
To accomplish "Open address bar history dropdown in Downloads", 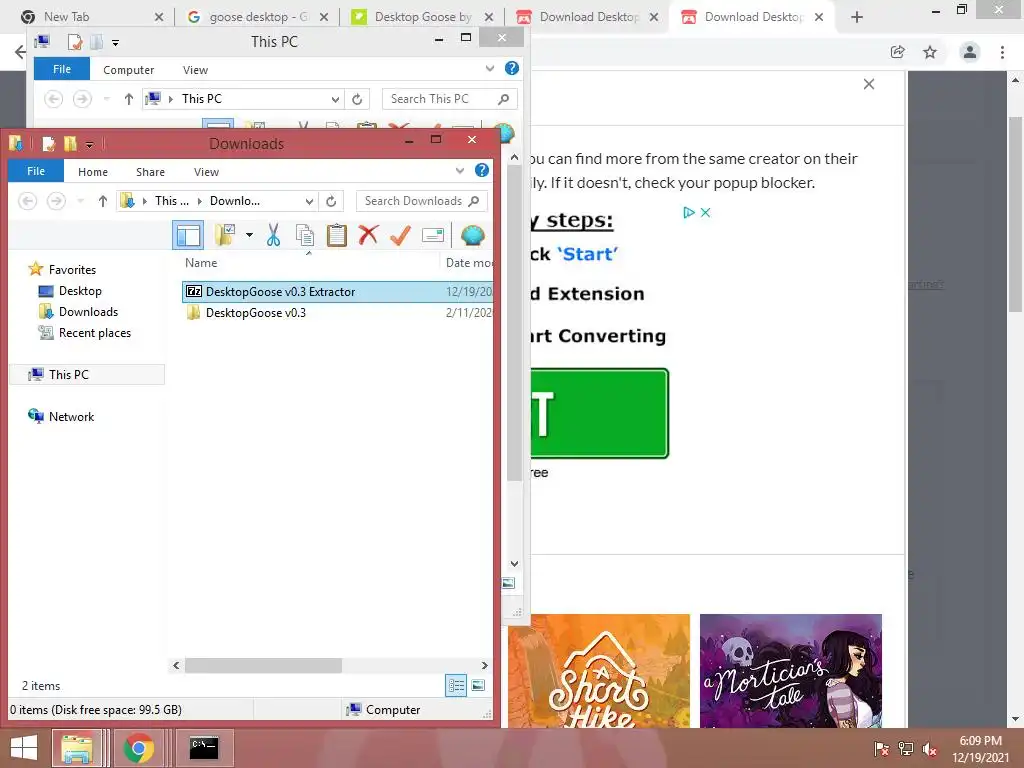I will click(x=310, y=201).
